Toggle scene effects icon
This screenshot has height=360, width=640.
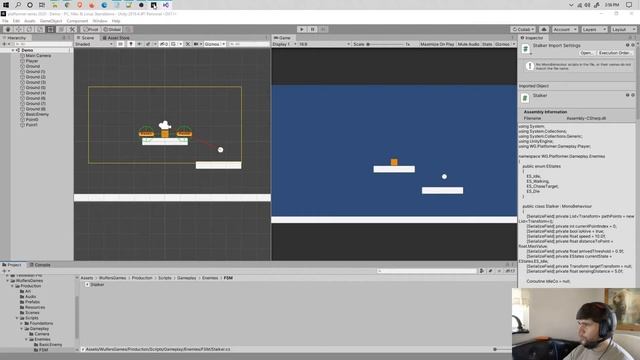[149, 44]
